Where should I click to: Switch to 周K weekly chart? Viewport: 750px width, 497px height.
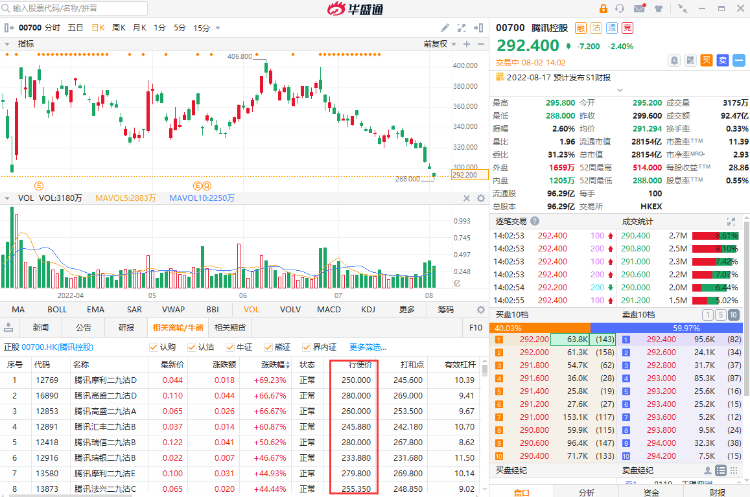119,28
